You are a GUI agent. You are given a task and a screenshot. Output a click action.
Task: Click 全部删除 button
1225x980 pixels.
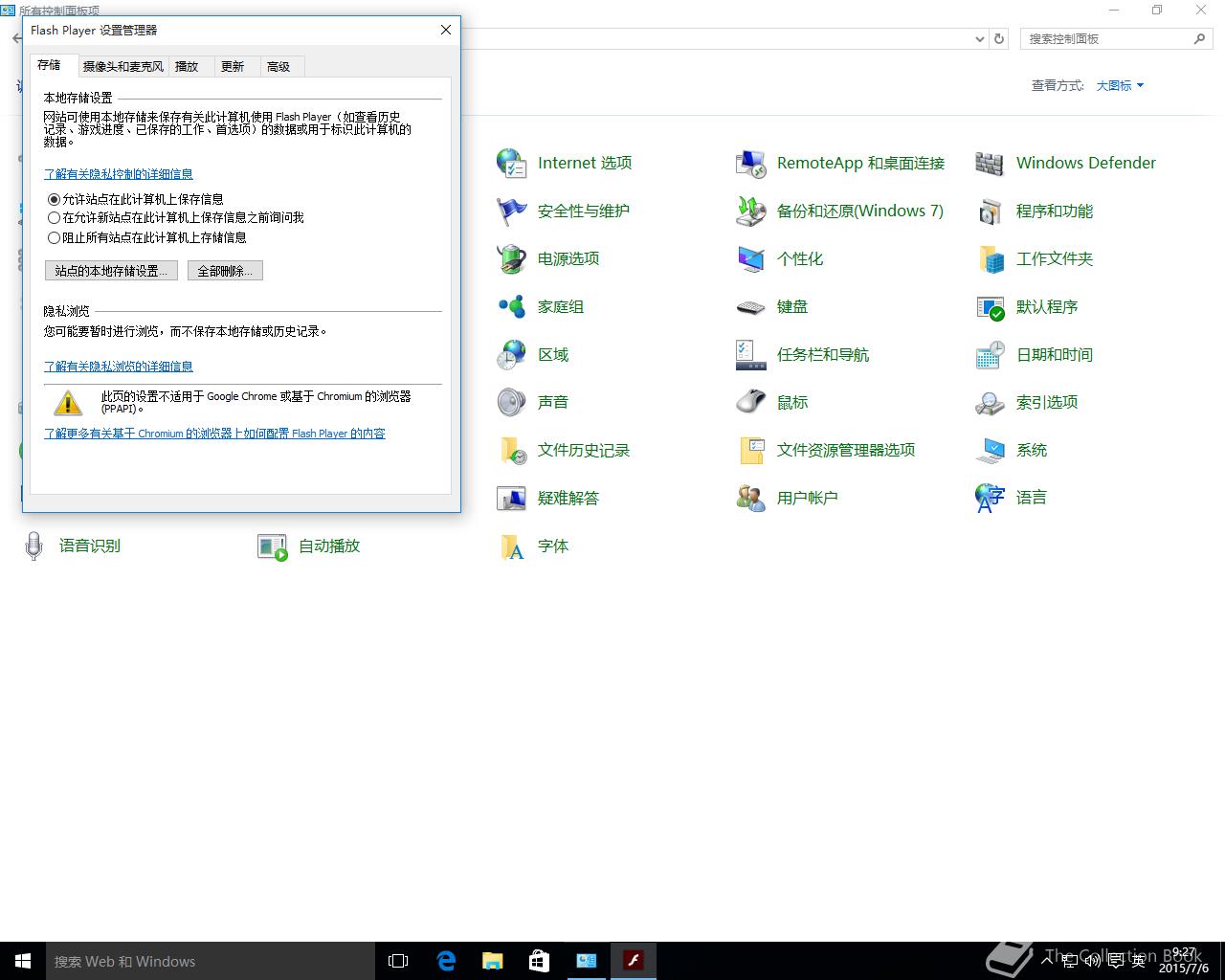click(225, 271)
